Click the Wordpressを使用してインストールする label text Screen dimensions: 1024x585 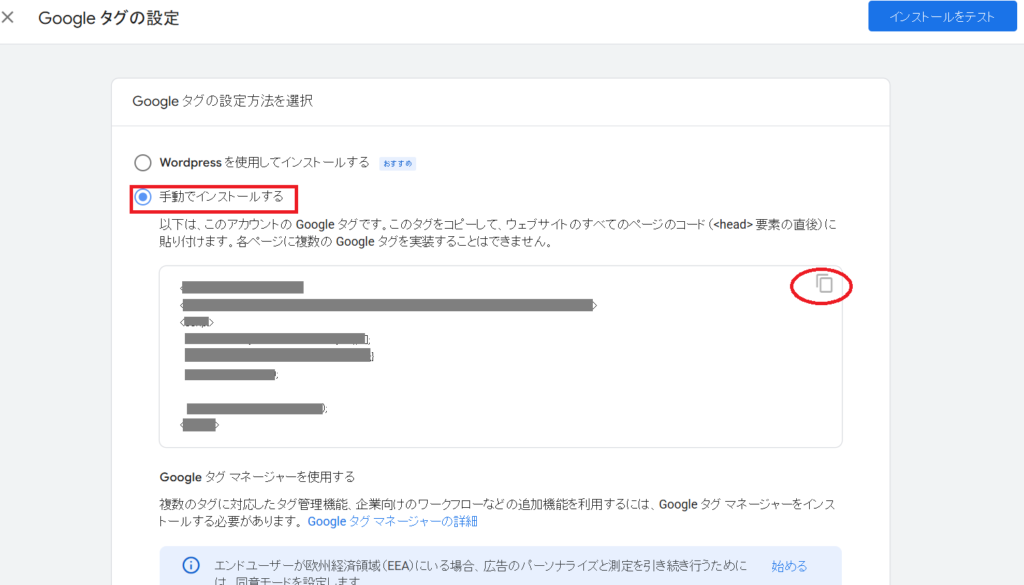tap(264, 162)
